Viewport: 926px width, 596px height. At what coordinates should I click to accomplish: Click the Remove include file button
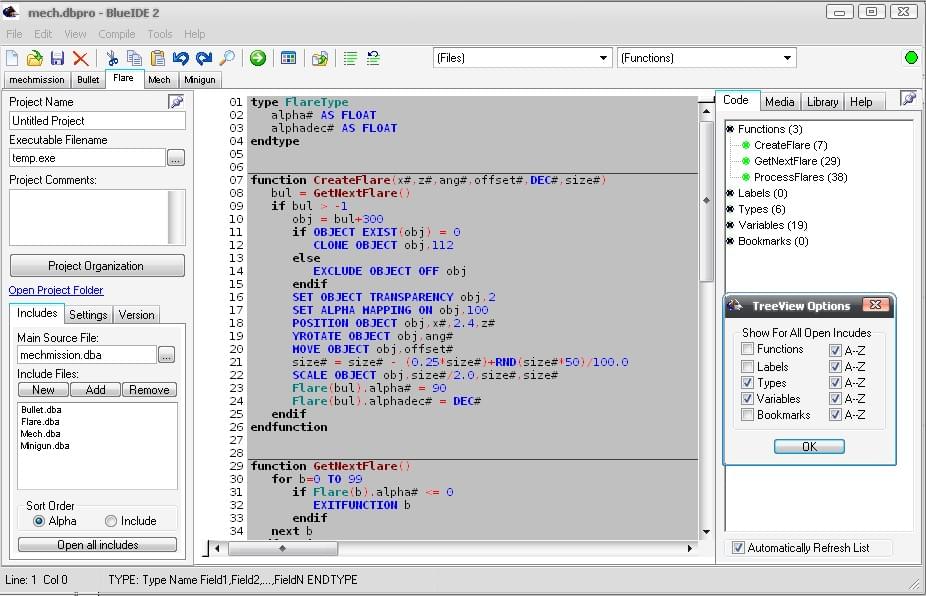pyautogui.click(x=149, y=390)
